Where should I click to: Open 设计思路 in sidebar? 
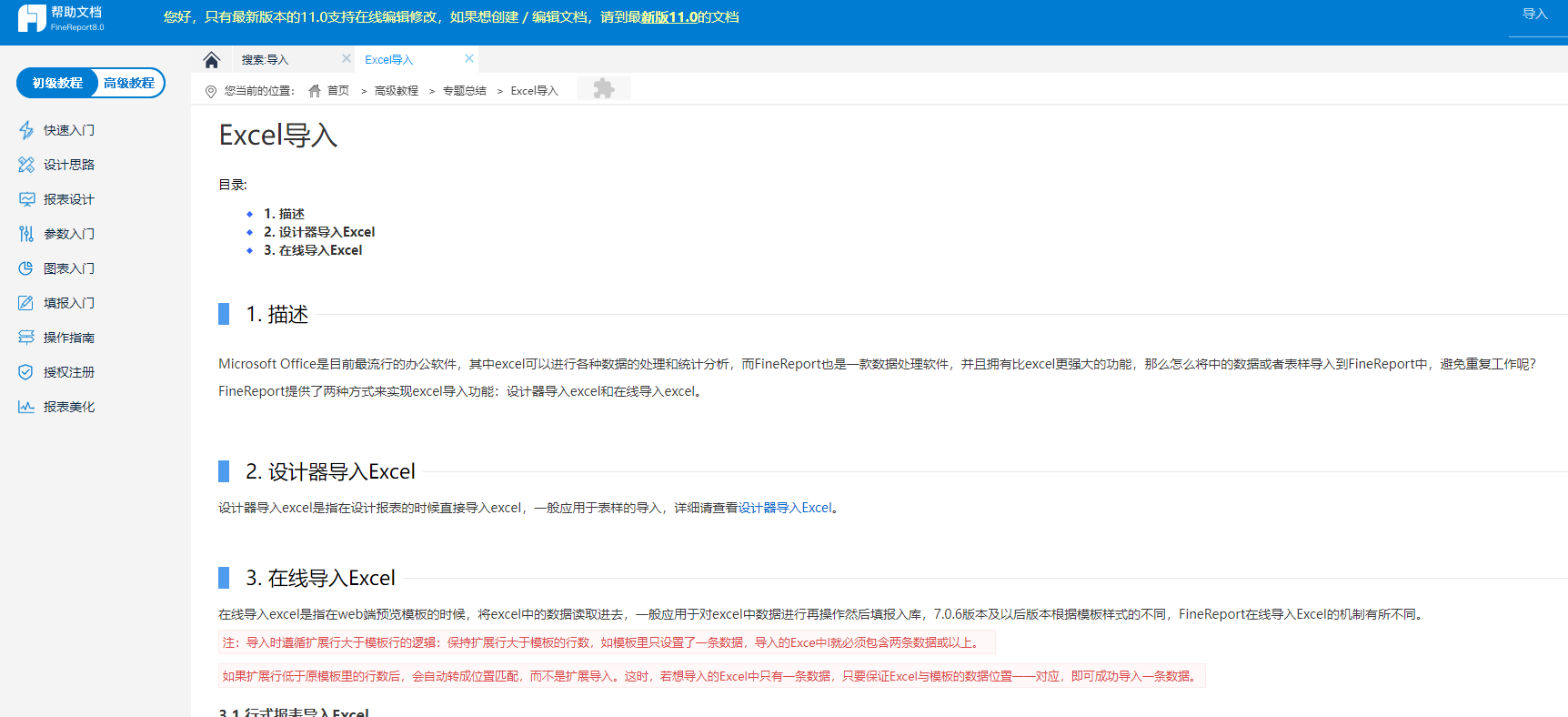(69, 165)
